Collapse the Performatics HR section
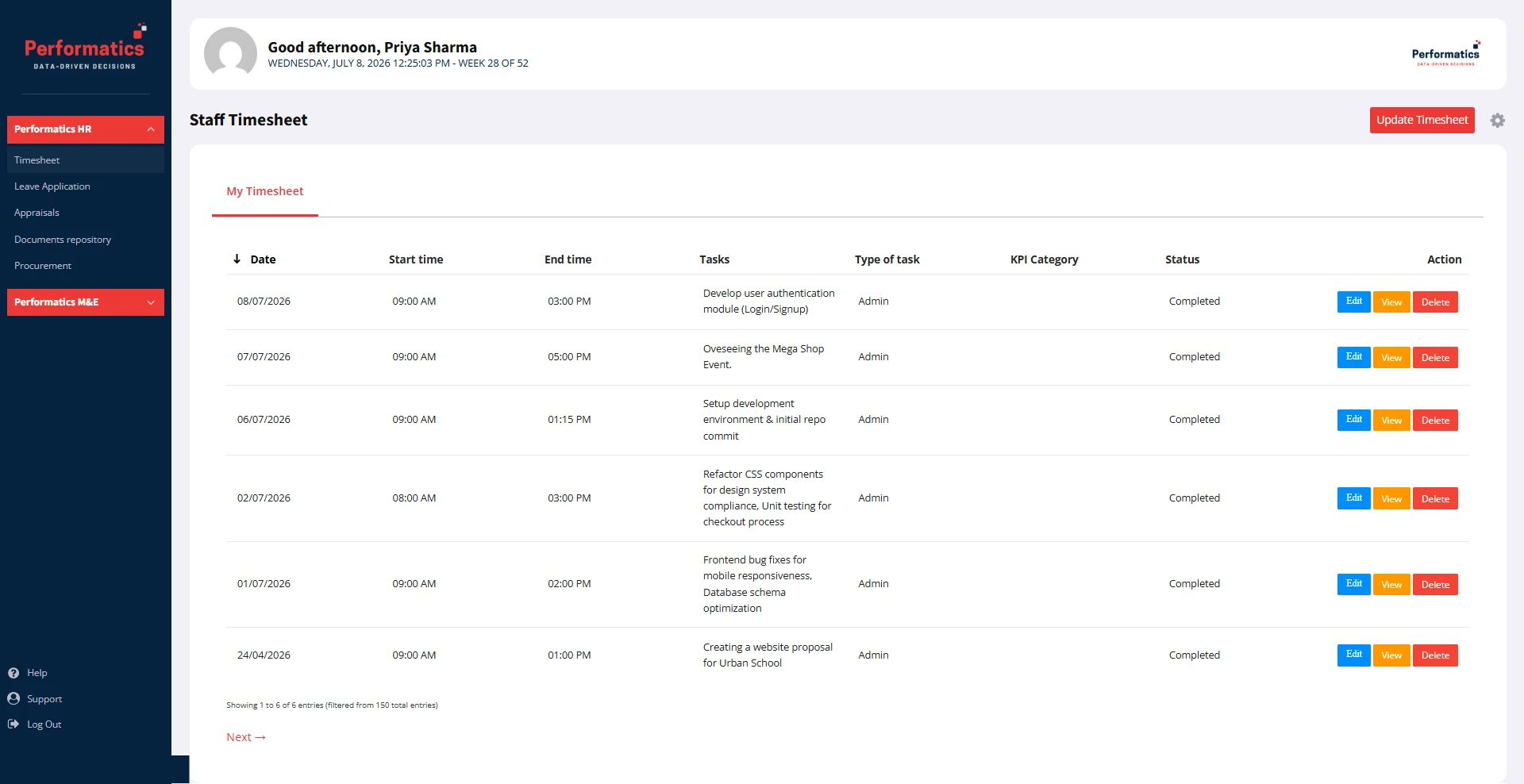This screenshot has width=1524, height=784. click(x=86, y=129)
